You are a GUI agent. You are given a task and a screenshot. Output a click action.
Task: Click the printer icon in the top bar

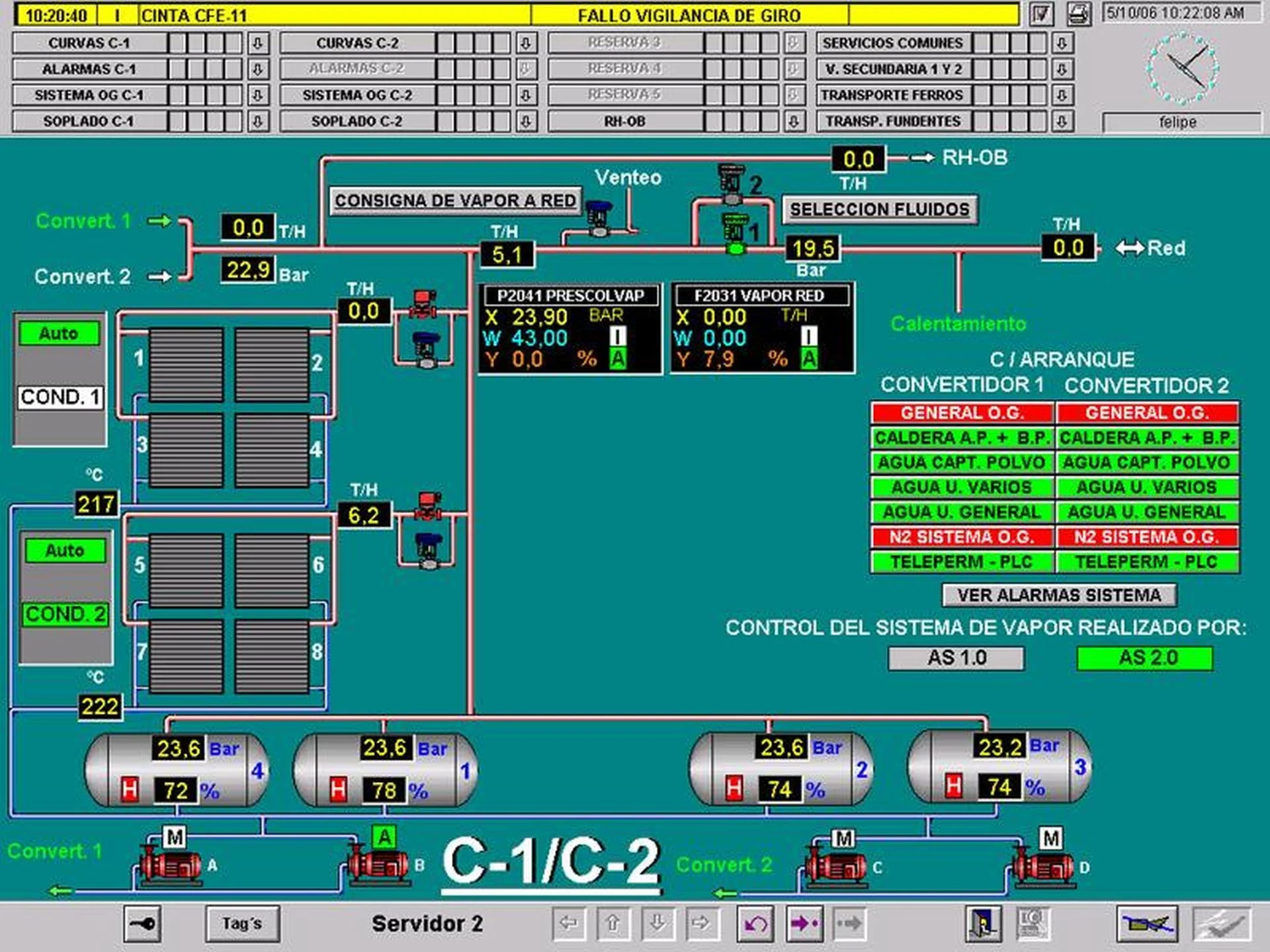pos(1079,14)
